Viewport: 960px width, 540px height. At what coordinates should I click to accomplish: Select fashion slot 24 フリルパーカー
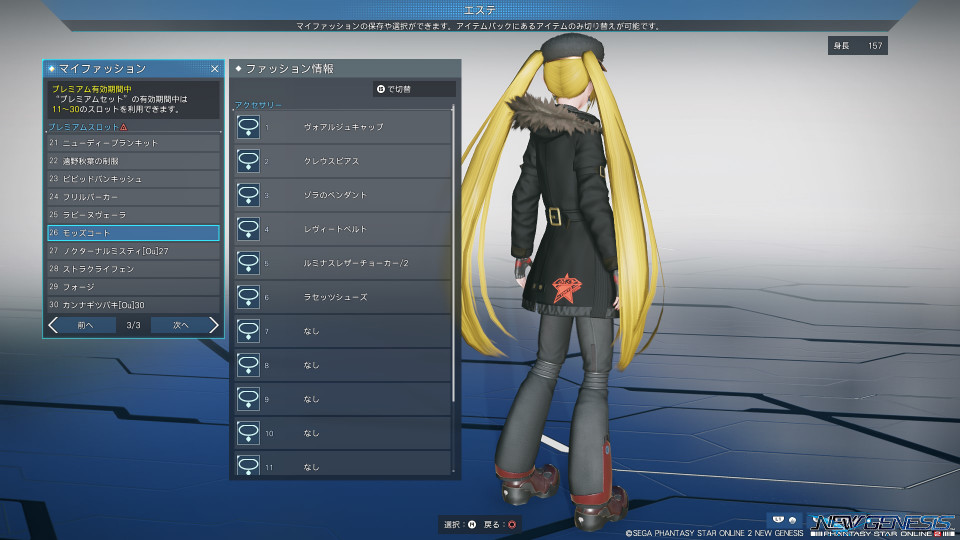click(x=133, y=197)
